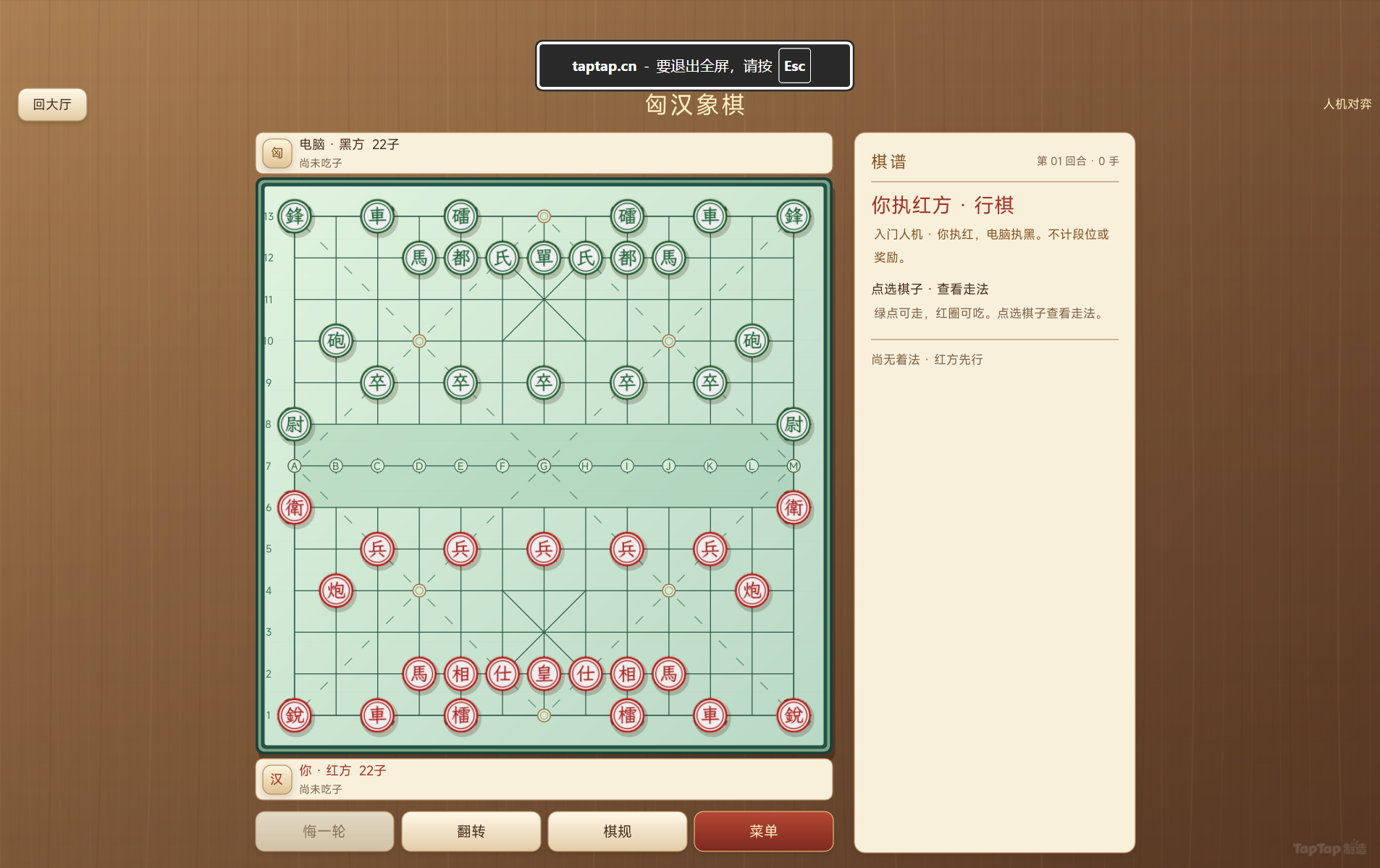Select the center red 兵 soldier on column G
Image resolution: width=1380 pixels, height=868 pixels.
544,549
